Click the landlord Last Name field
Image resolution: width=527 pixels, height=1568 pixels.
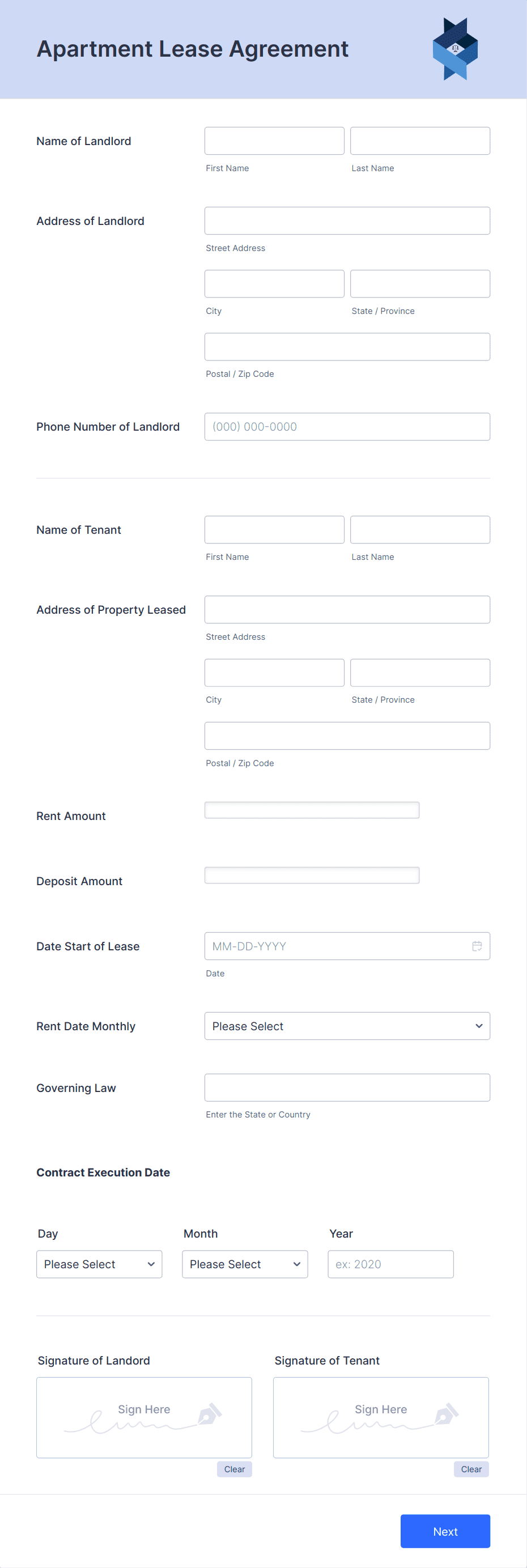tap(419, 141)
